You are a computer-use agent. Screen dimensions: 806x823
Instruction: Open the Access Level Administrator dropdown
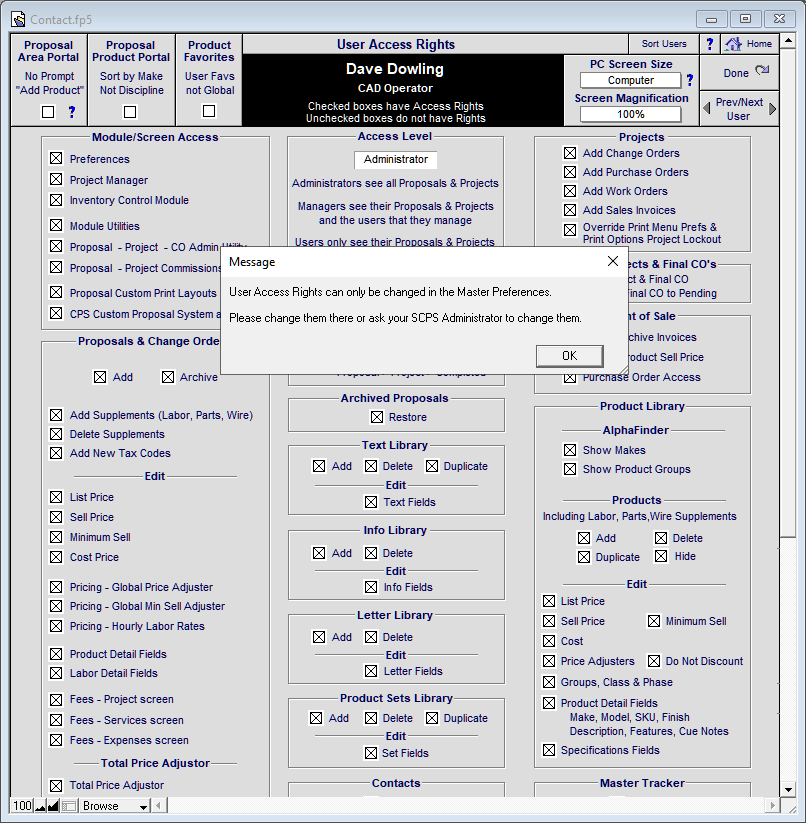pyautogui.click(x=396, y=160)
